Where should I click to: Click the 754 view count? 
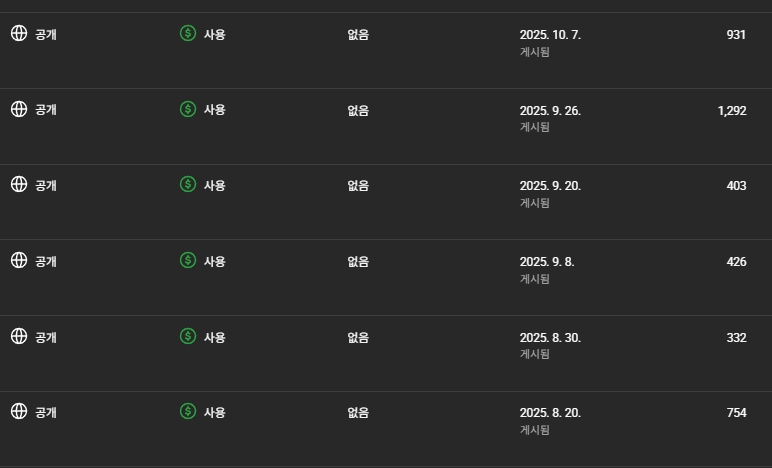point(736,412)
